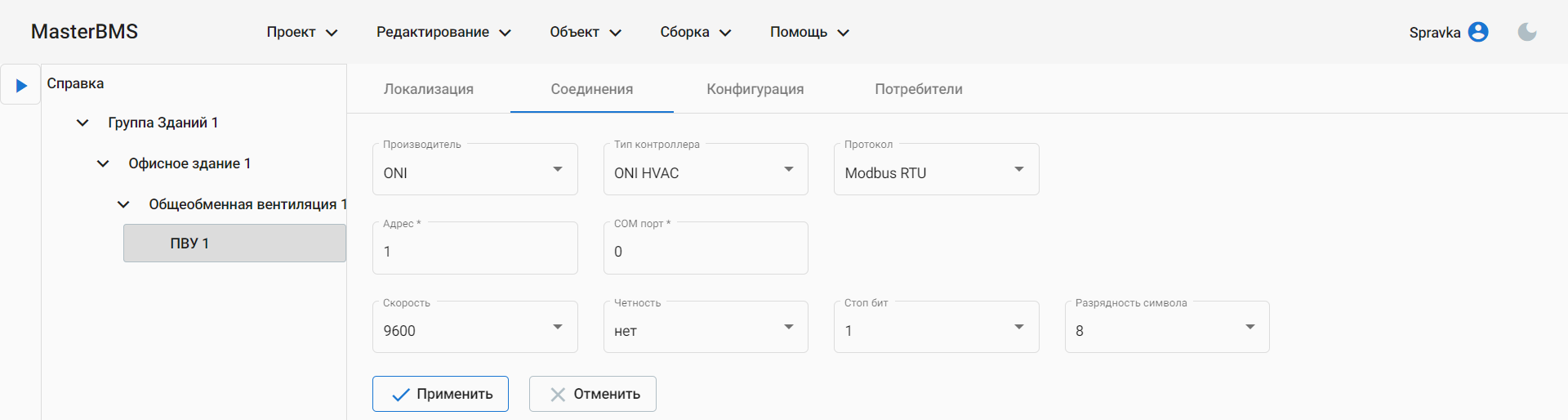Open the Помощь menu
Image resolution: width=1568 pixels, height=420 pixels.
pyautogui.click(x=809, y=32)
